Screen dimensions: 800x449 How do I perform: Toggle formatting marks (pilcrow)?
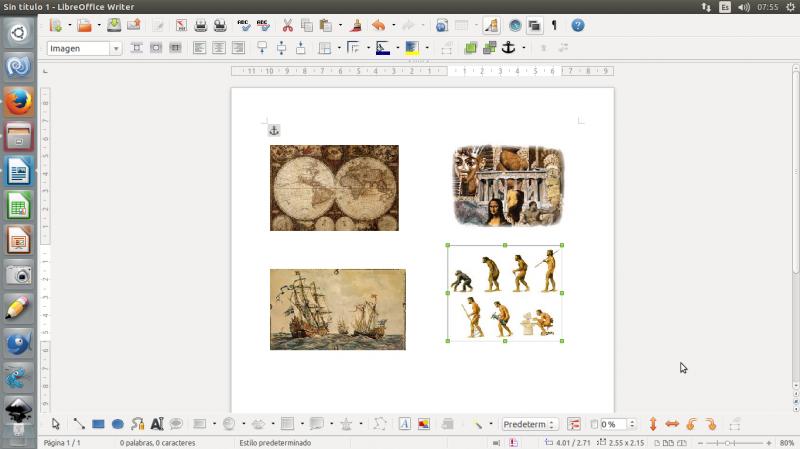pos(554,26)
